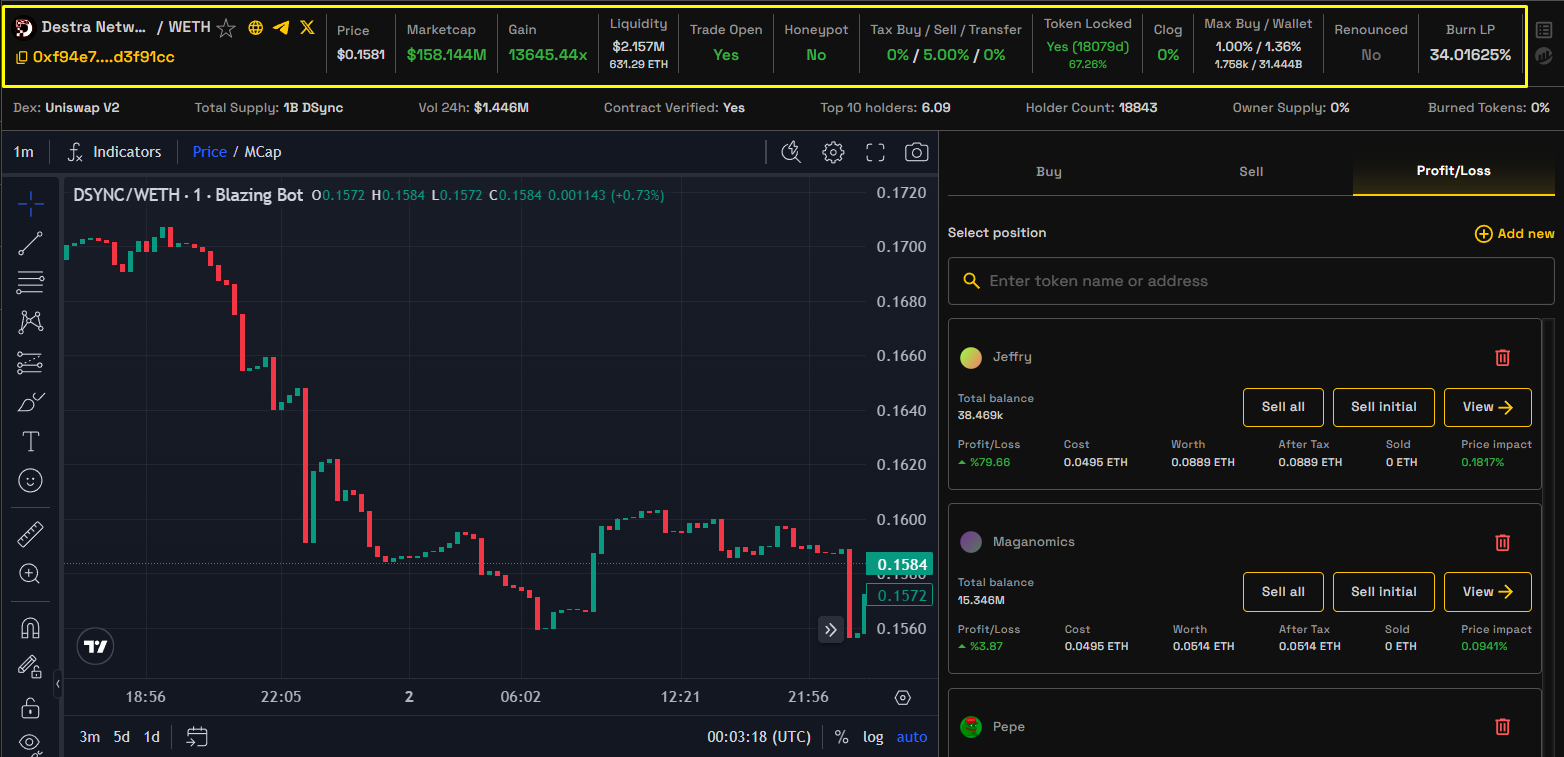The height and width of the screenshot is (757, 1564).
Task: Select the ruler measure tool
Action: (30, 534)
